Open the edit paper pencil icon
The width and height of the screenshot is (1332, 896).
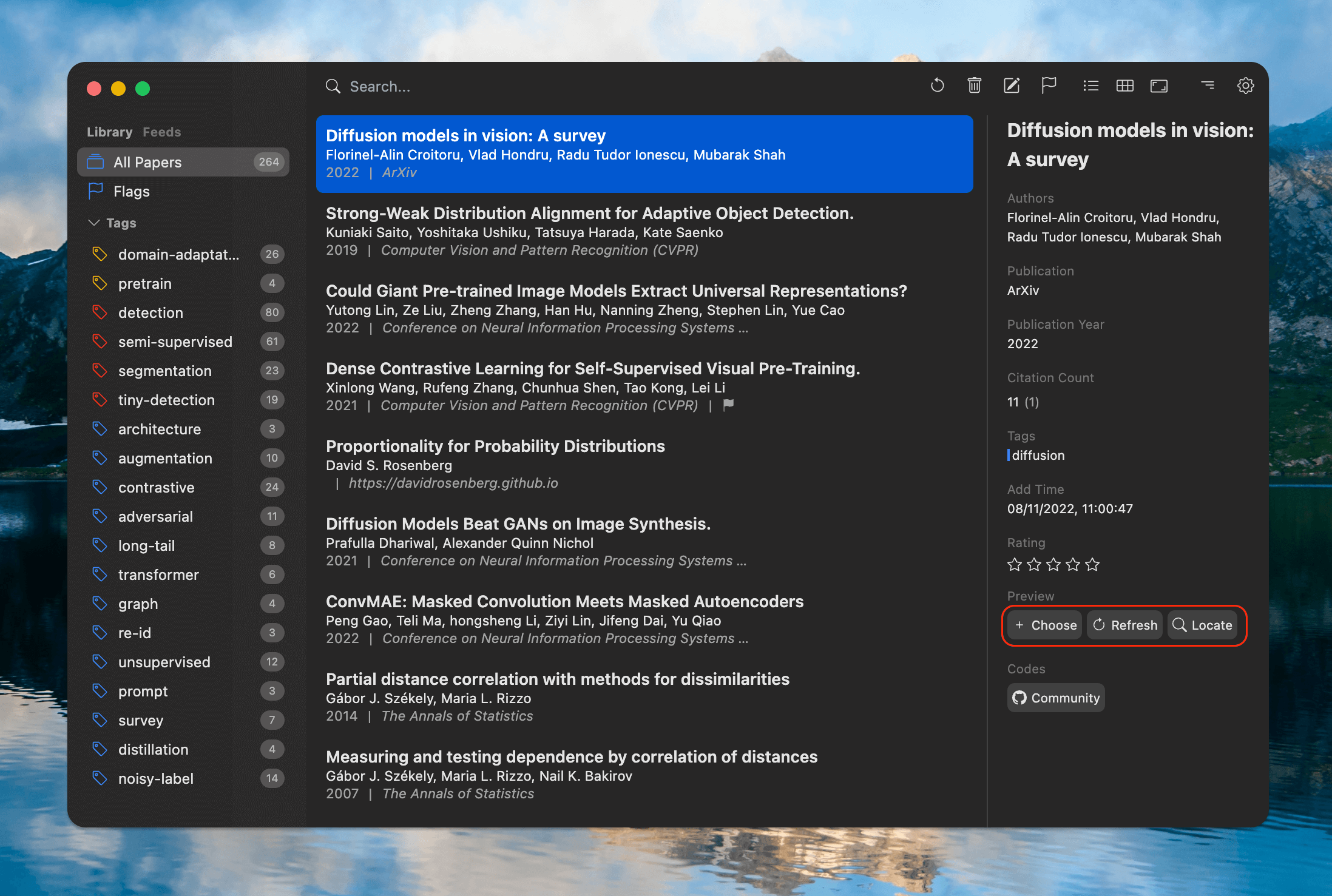(1012, 86)
